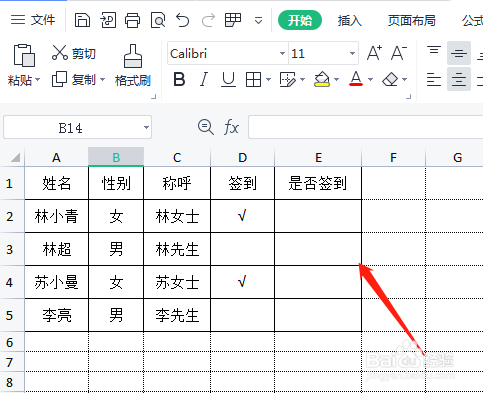Click into the formula bar field
The image size is (483, 393).
pyautogui.click(x=366, y=127)
